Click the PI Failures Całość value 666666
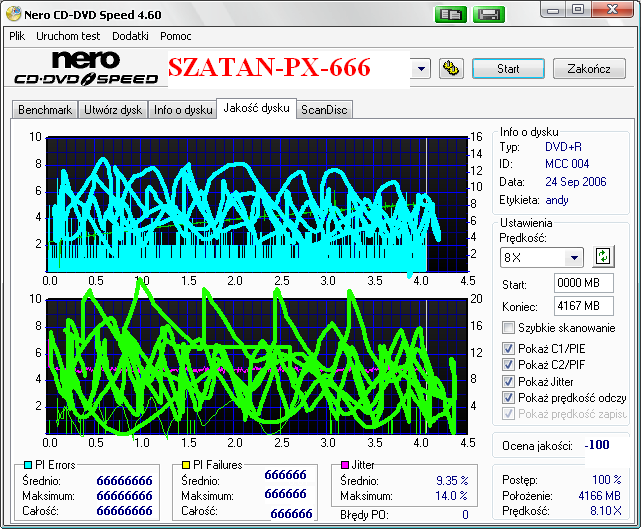 click(x=291, y=513)
